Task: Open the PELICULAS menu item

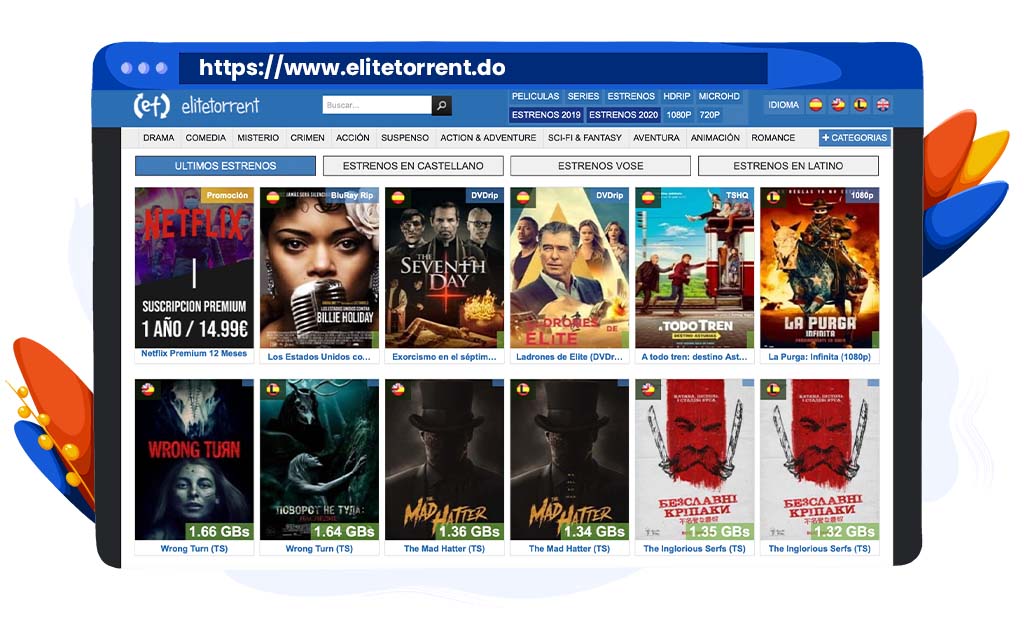Action: tap(536, 96)
